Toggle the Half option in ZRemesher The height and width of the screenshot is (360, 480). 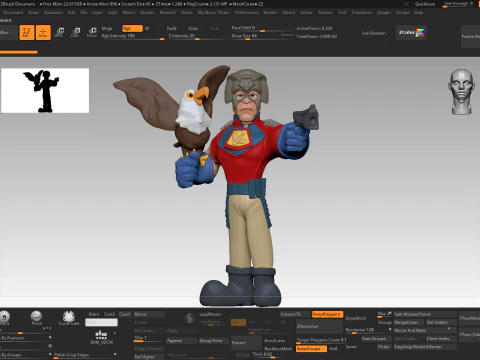(334, 349)
